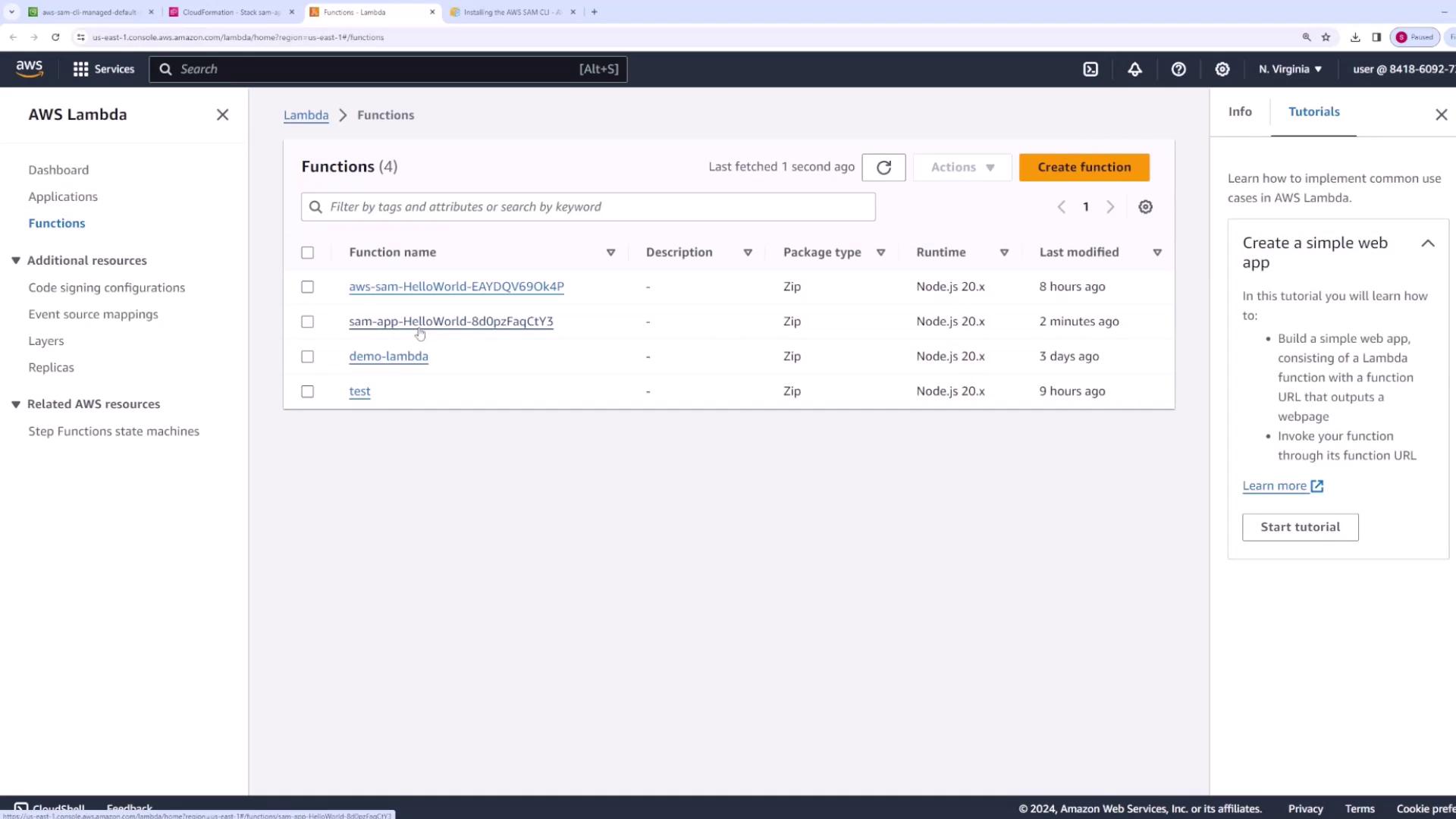
Task: Collapse the Create a simple web app card
Action: tap(1427, 243)
